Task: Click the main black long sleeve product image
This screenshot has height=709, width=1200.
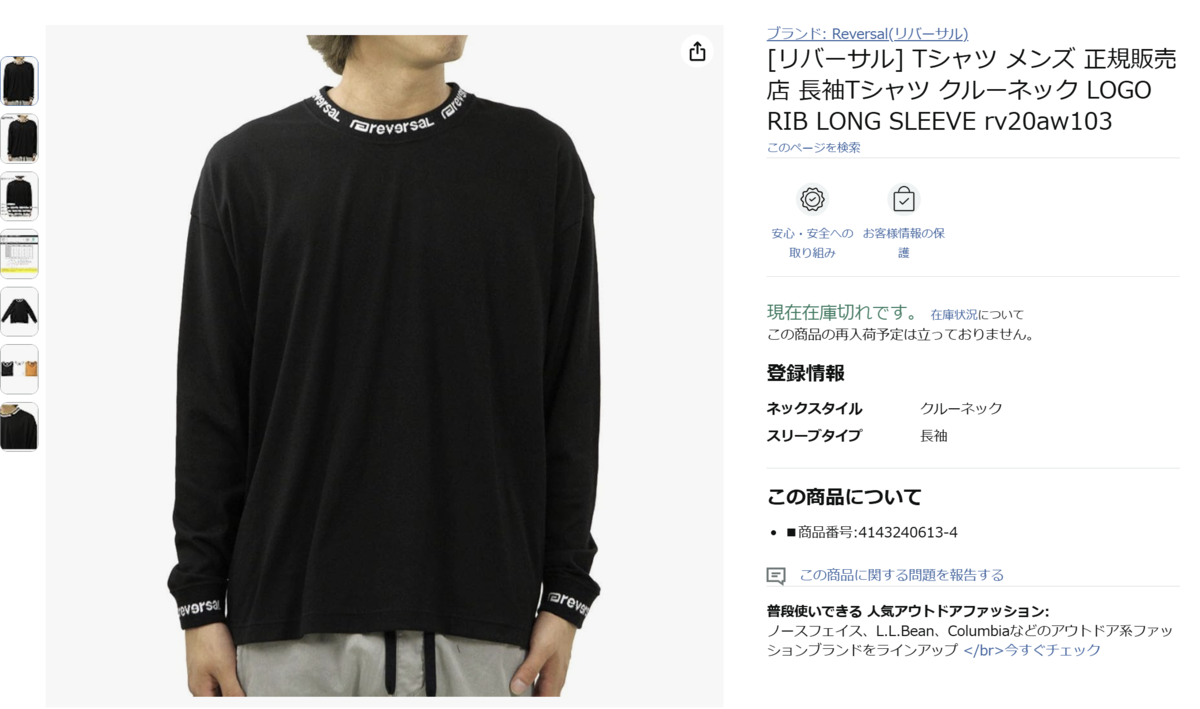Action: click(x=385, y=365)
